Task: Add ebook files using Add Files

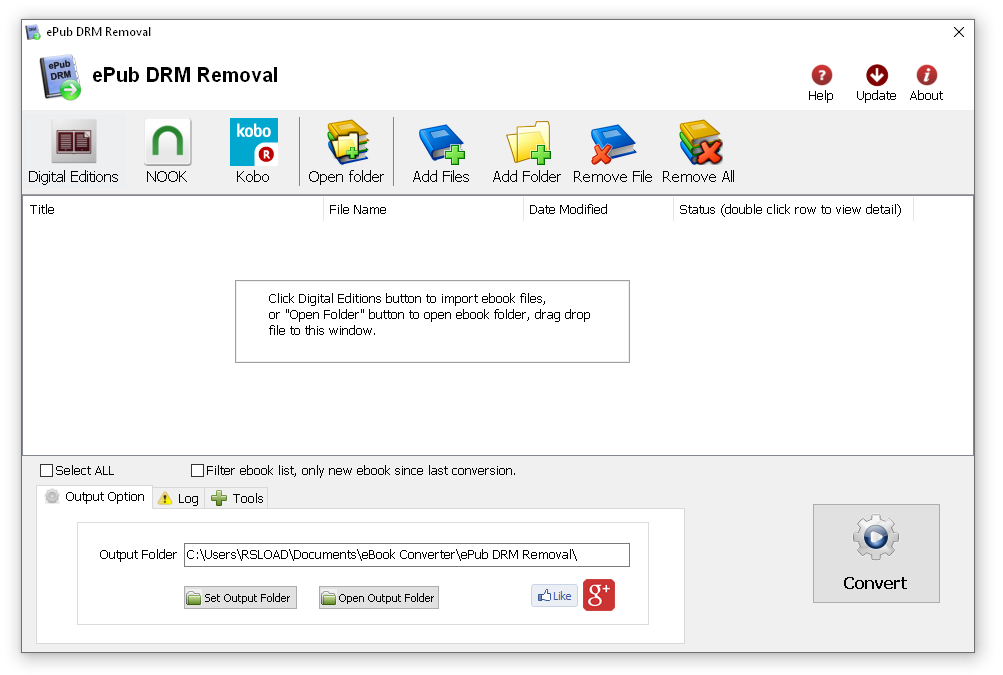Action: point(440,150)
